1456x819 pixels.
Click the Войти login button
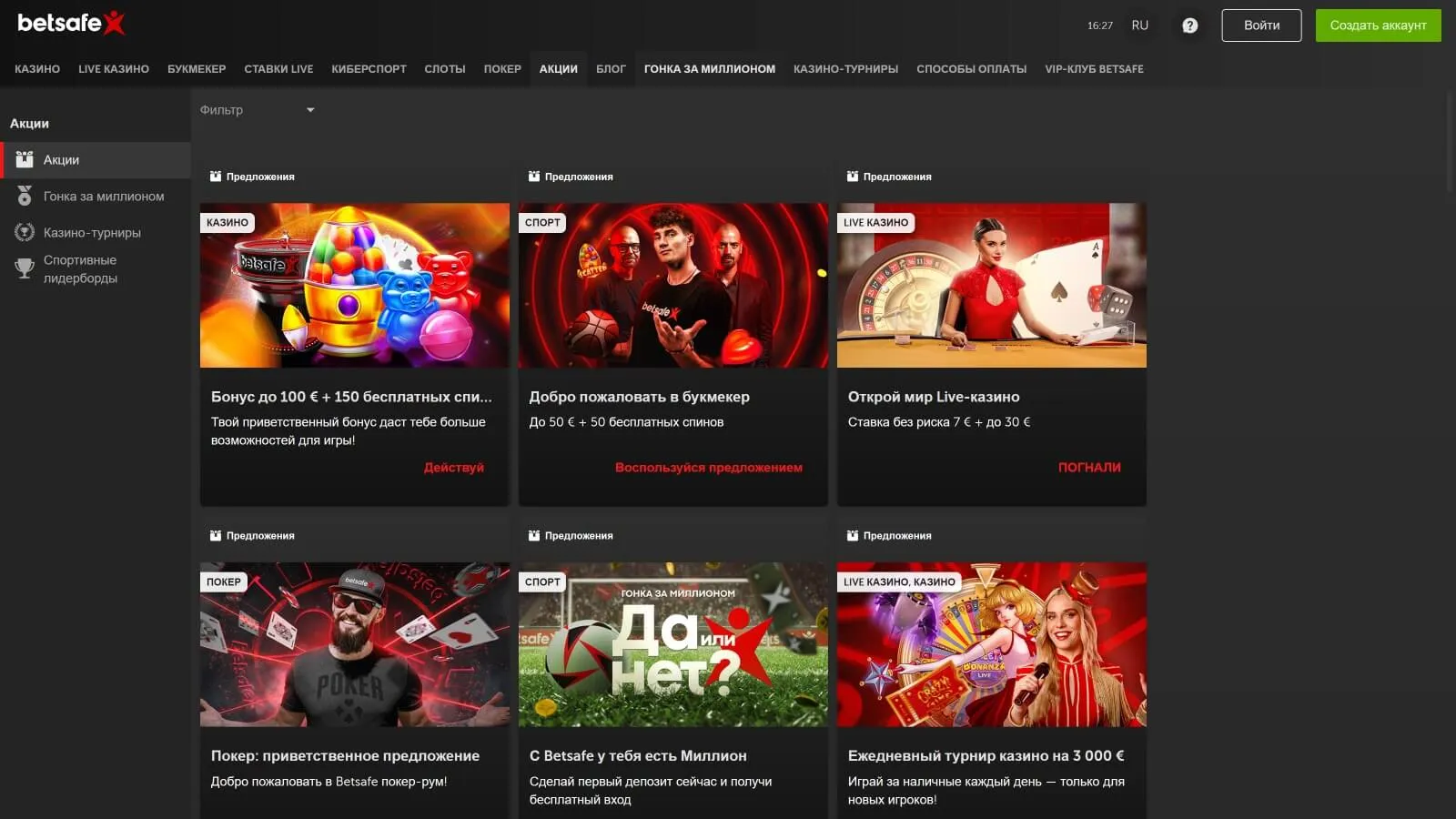click(1261, 25)
